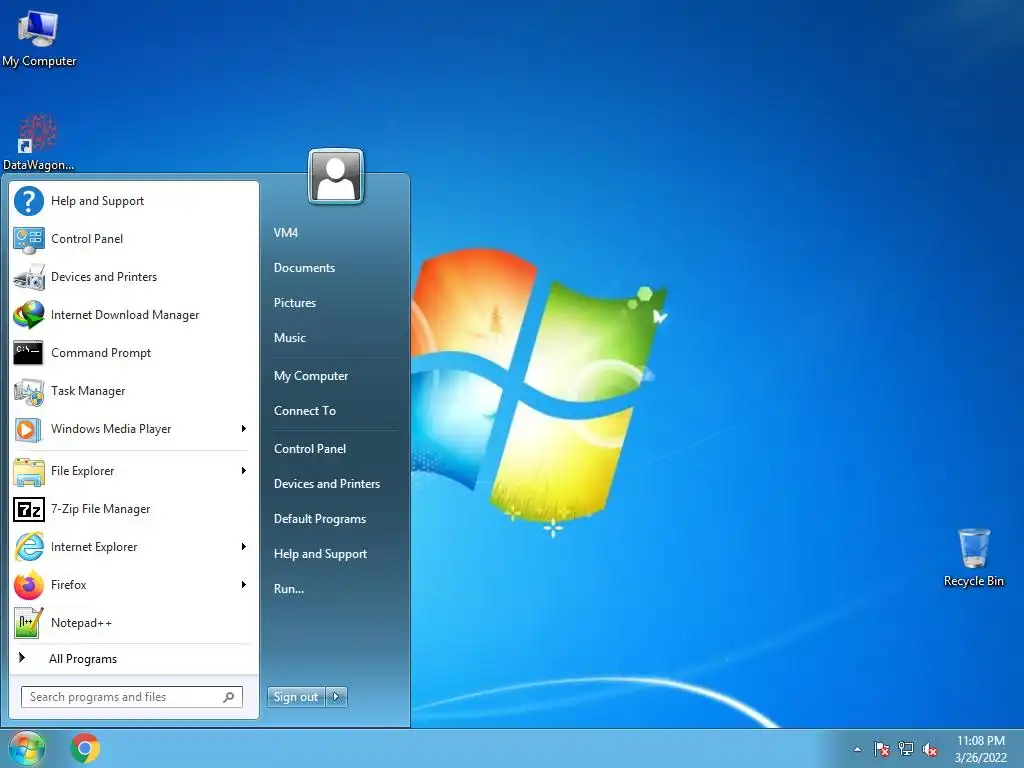This screenshot has height=768, width=1024.
Task: Open the Help and Support question mark icon
Action: [29, 200]
